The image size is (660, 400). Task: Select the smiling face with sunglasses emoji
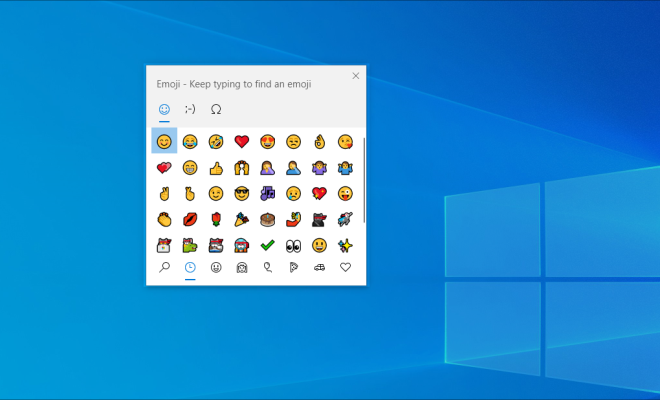(242, 194)
